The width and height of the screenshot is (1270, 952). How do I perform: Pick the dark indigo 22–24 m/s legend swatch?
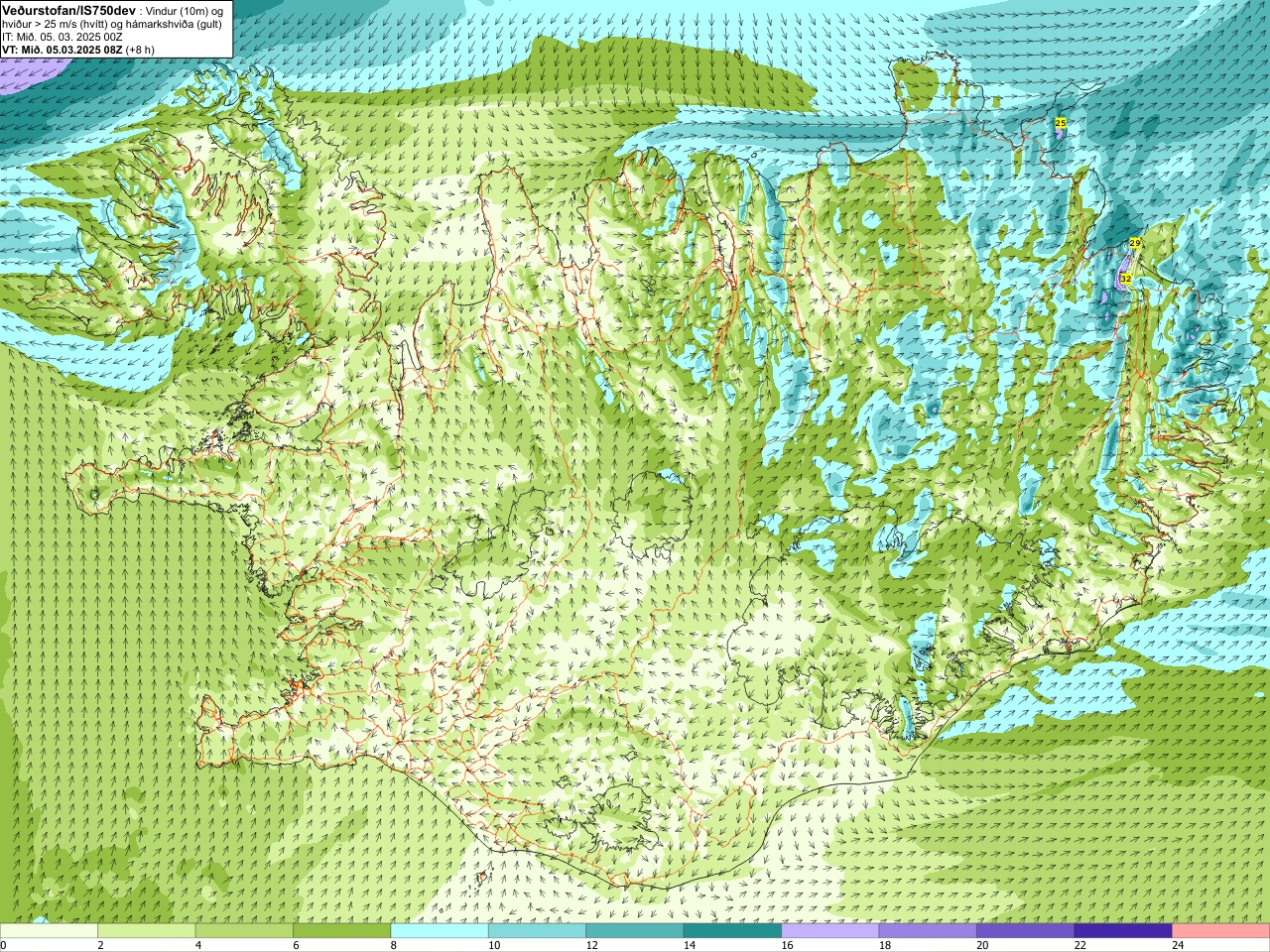1123,932
